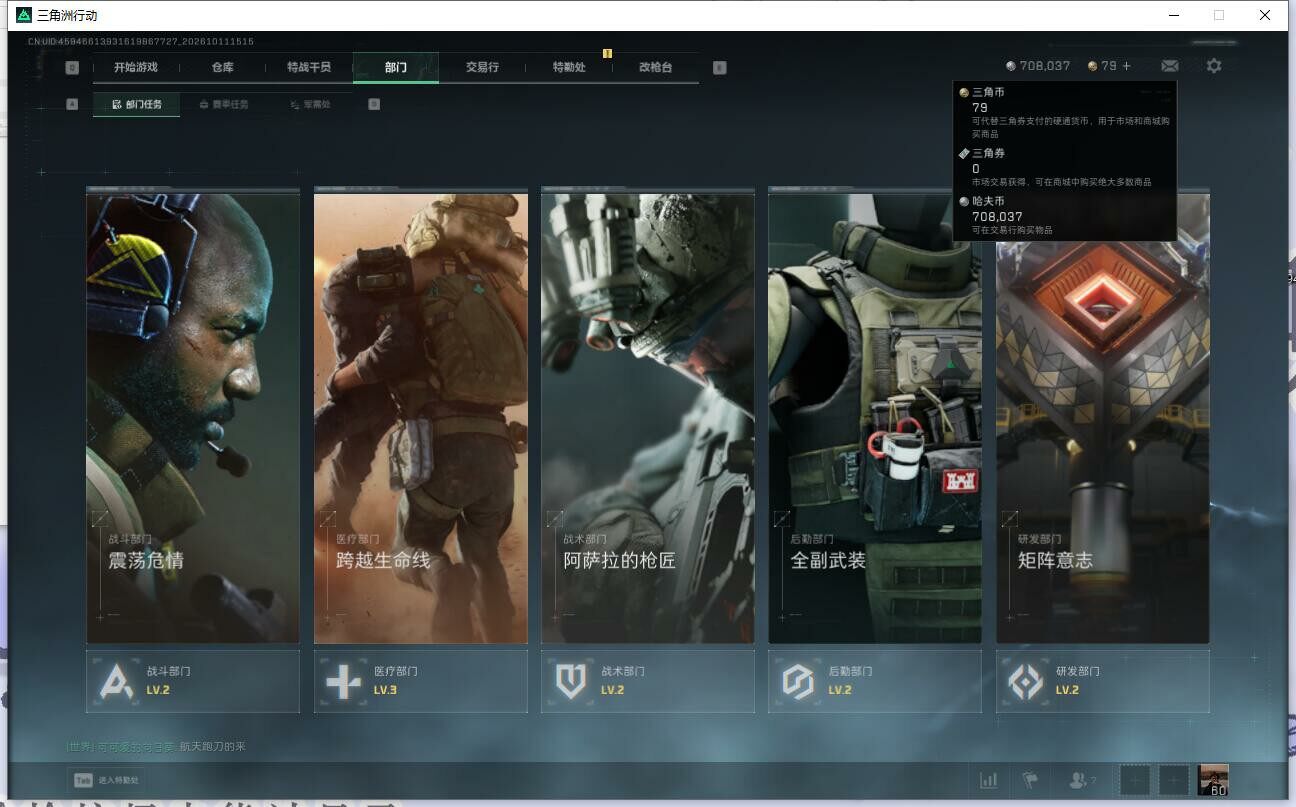Click the player avatar showing level 60
This screenshot has height=807, width=1296.
pos(1213,780)
